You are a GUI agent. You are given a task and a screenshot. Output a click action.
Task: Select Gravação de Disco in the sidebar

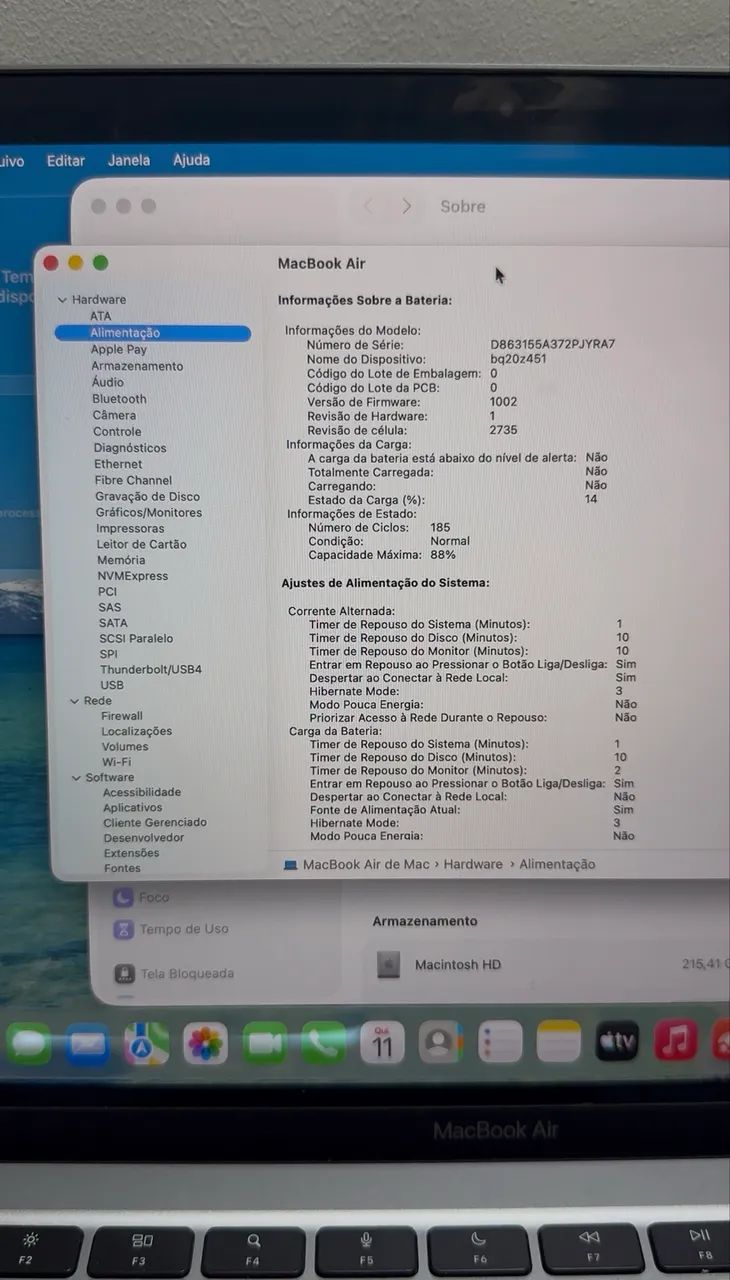click(147, 496)
